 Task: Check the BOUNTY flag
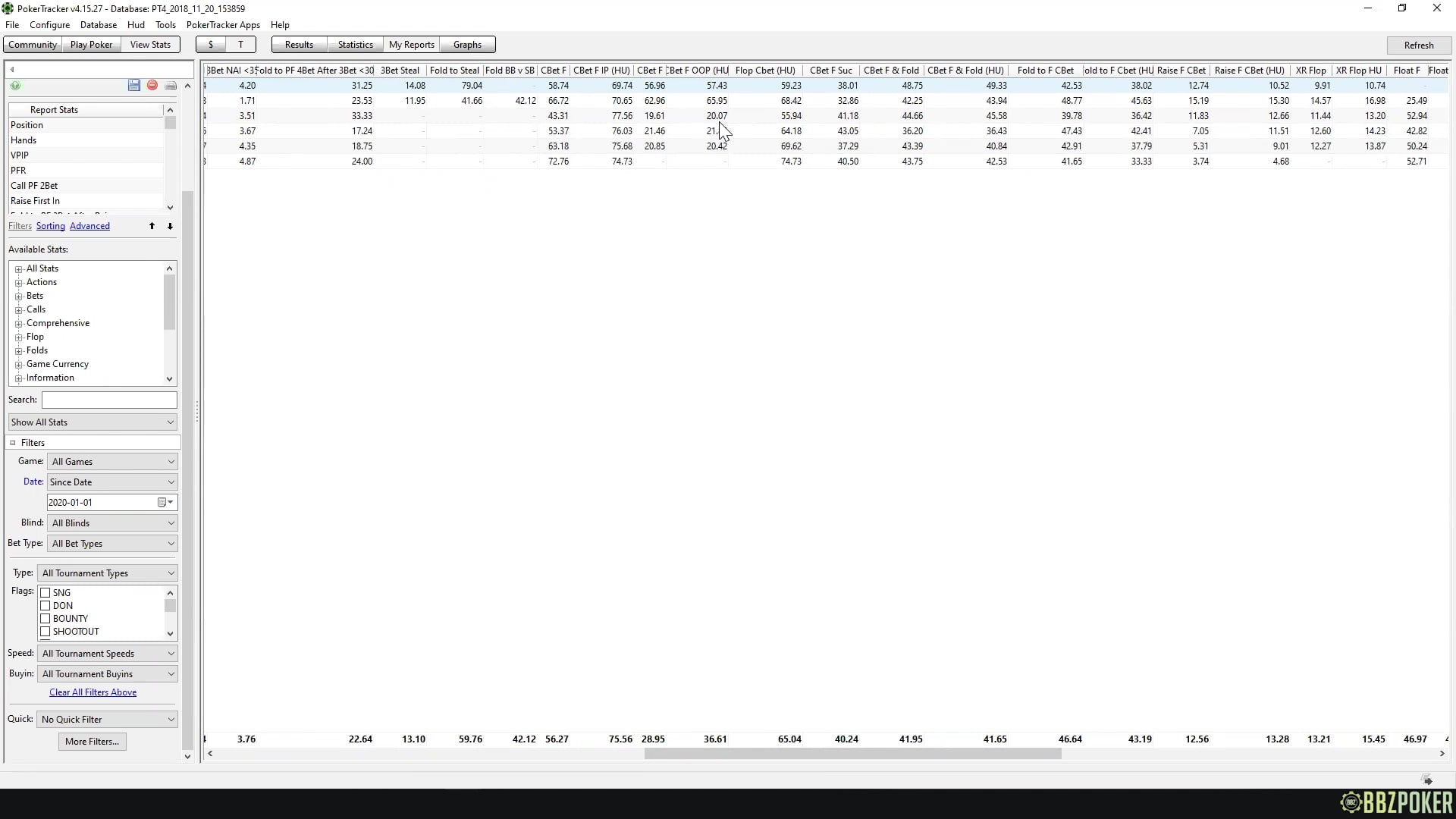[x=45, y=618]
